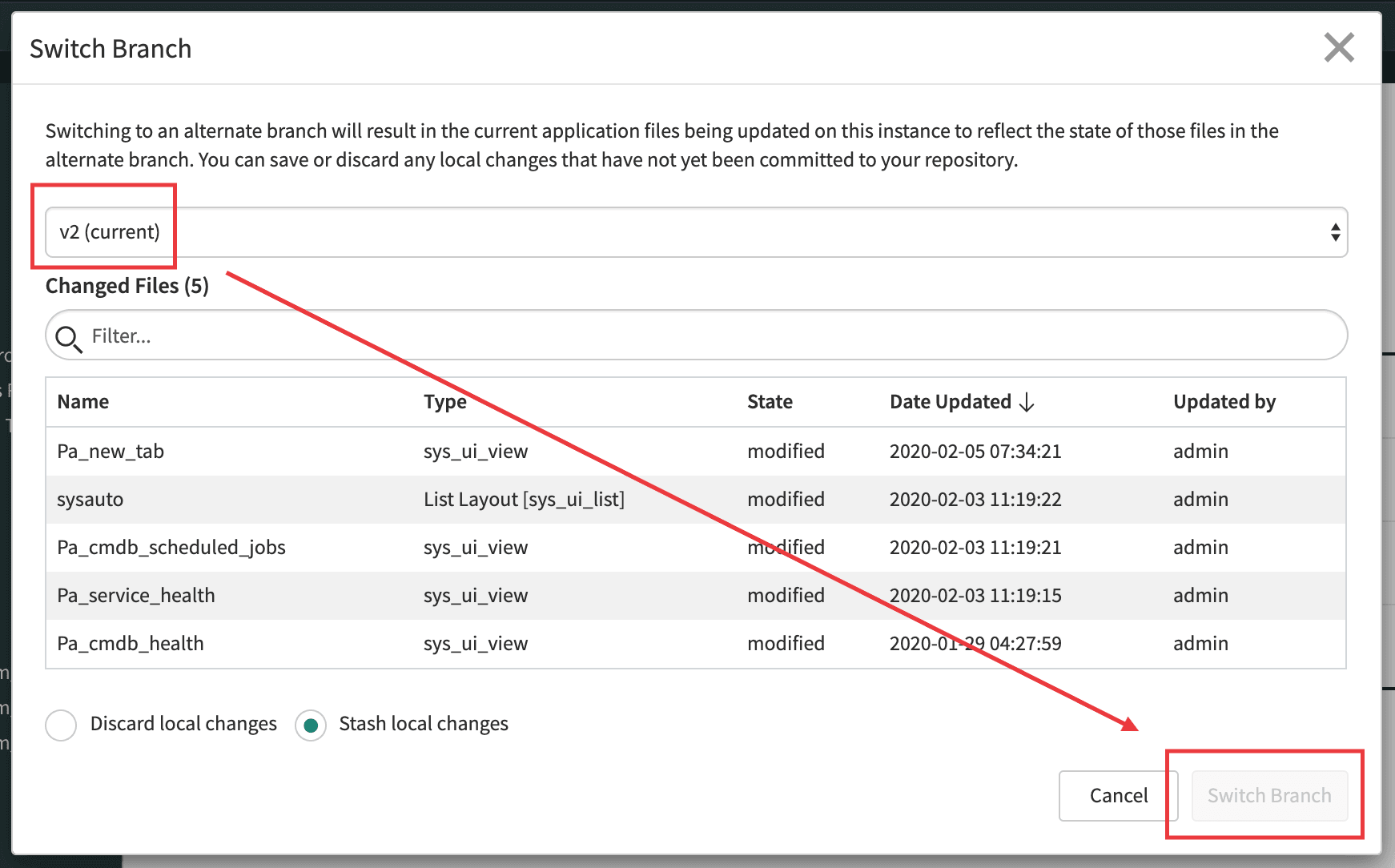Click the Switch Branch button

pos(1268,795)
